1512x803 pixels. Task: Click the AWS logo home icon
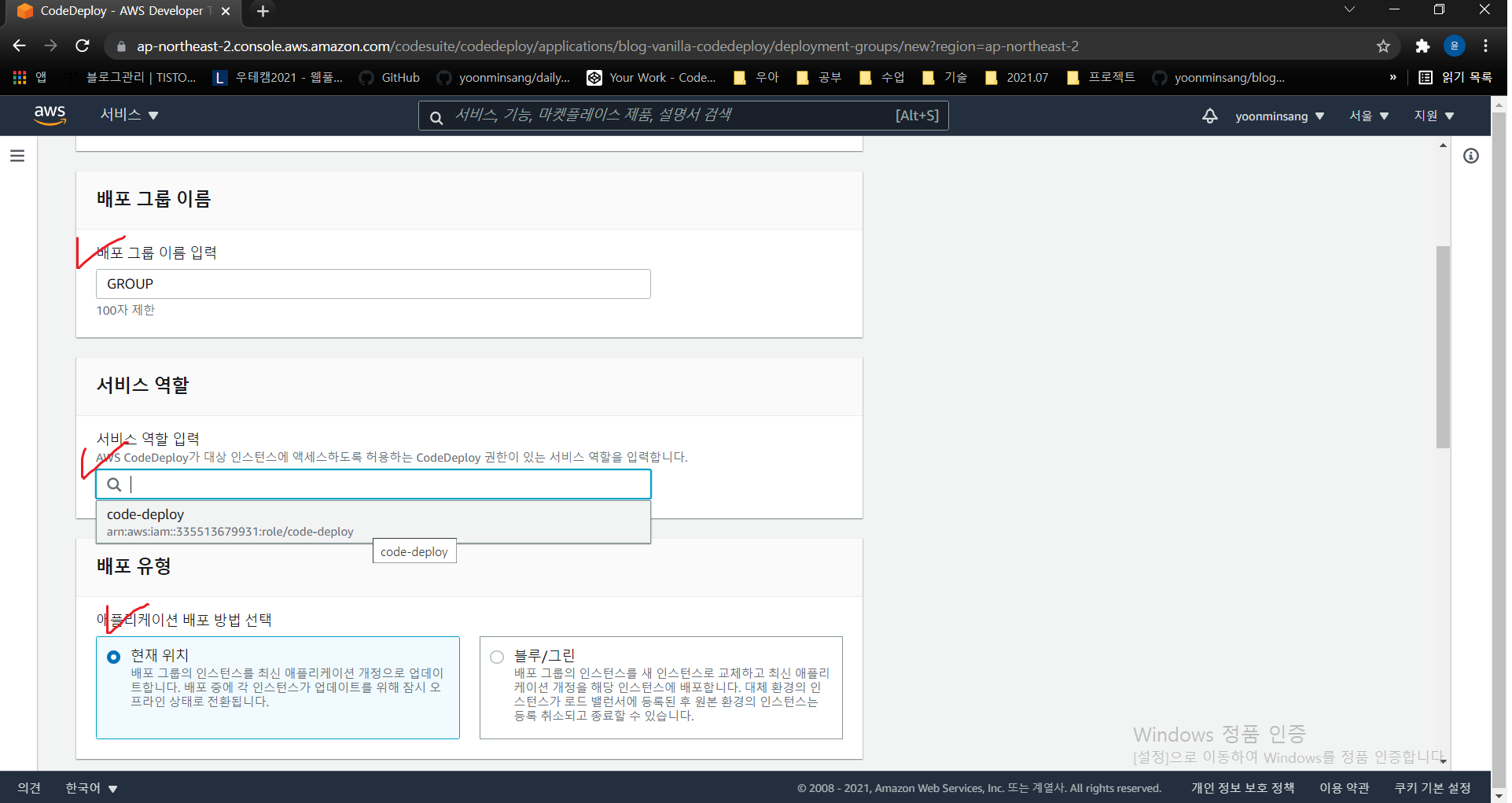[x=50, y=115]
